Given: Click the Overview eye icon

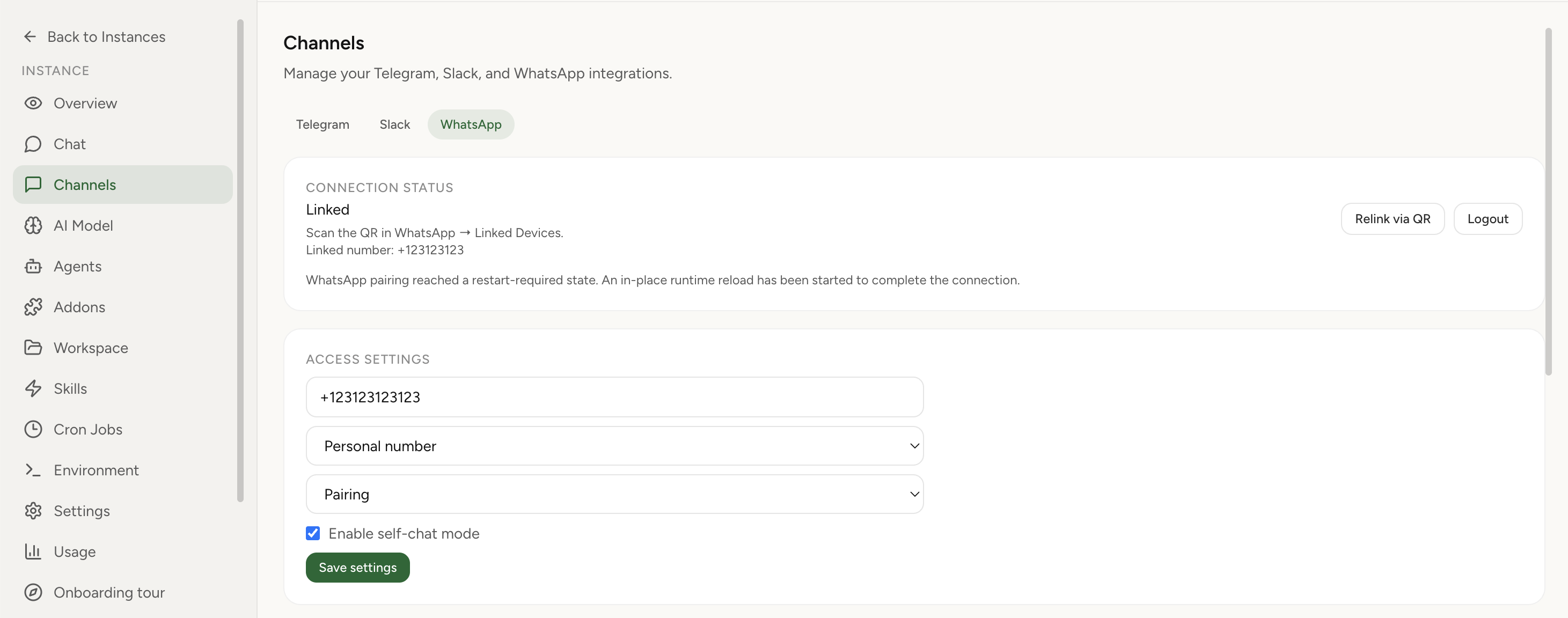Looking at the screenshot, I should pyautogui.click(x=33, y=103).
